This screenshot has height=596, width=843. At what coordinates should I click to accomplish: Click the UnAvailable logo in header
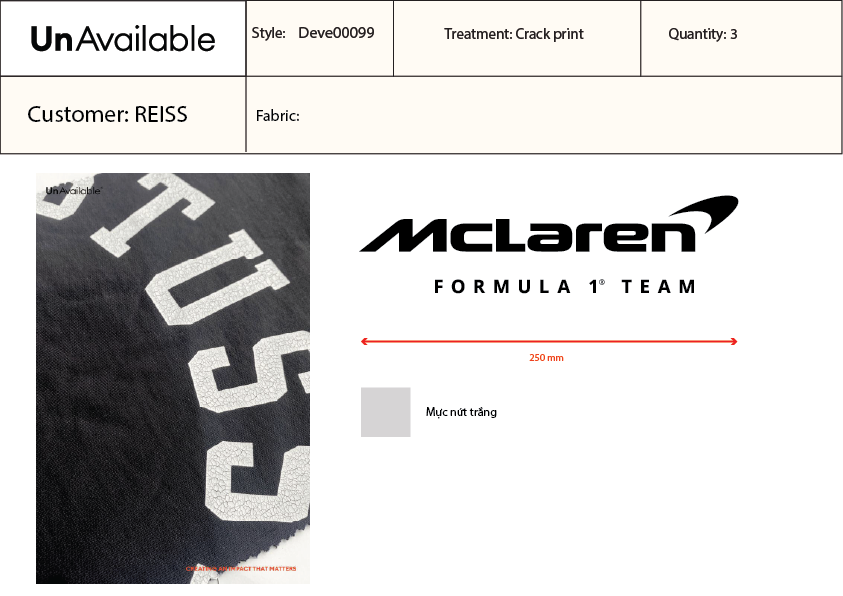123,39
